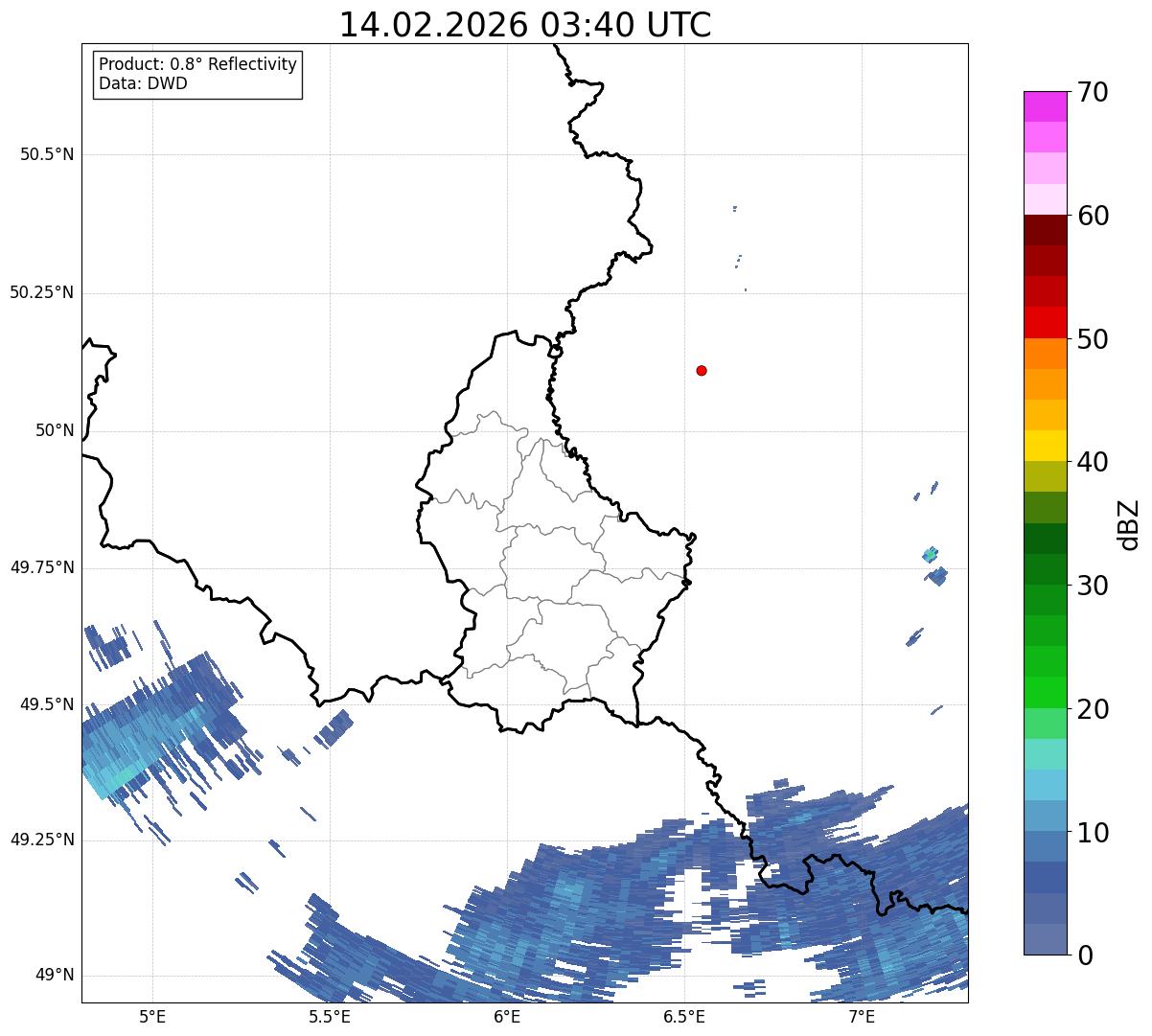Click the 5°E longitude label
Viewport: 1152px width, 1036px height.
pos(152,1016)
